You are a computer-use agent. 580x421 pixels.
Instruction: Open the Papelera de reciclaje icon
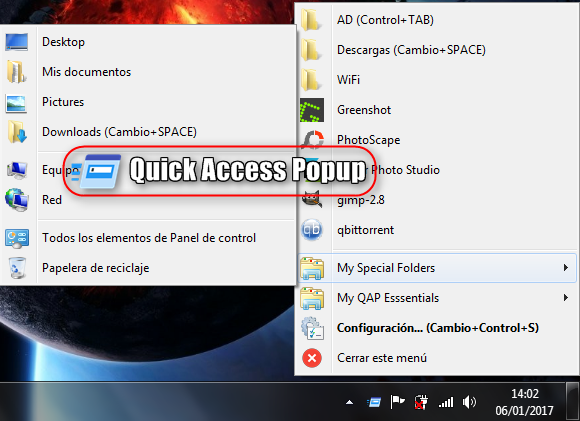click(x=17, y=268)
